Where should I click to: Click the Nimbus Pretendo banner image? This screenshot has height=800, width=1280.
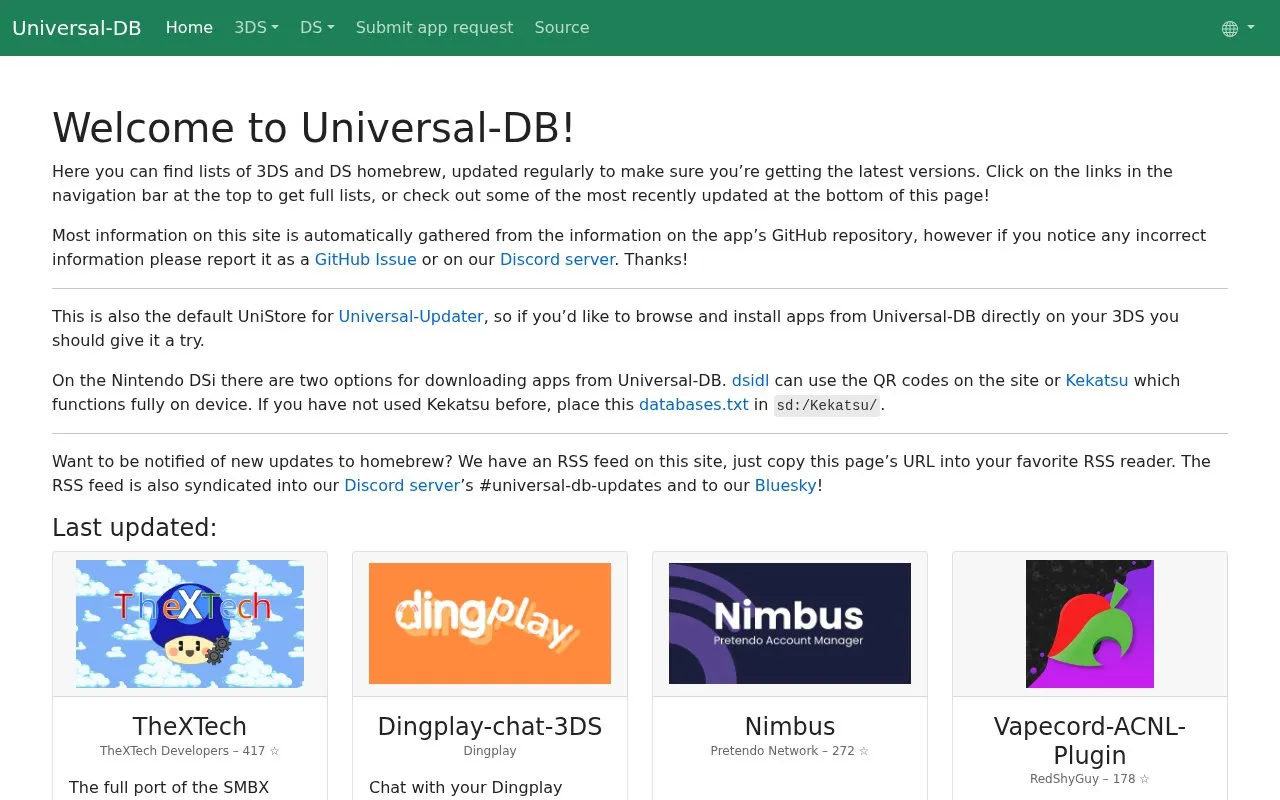point(790,624)
